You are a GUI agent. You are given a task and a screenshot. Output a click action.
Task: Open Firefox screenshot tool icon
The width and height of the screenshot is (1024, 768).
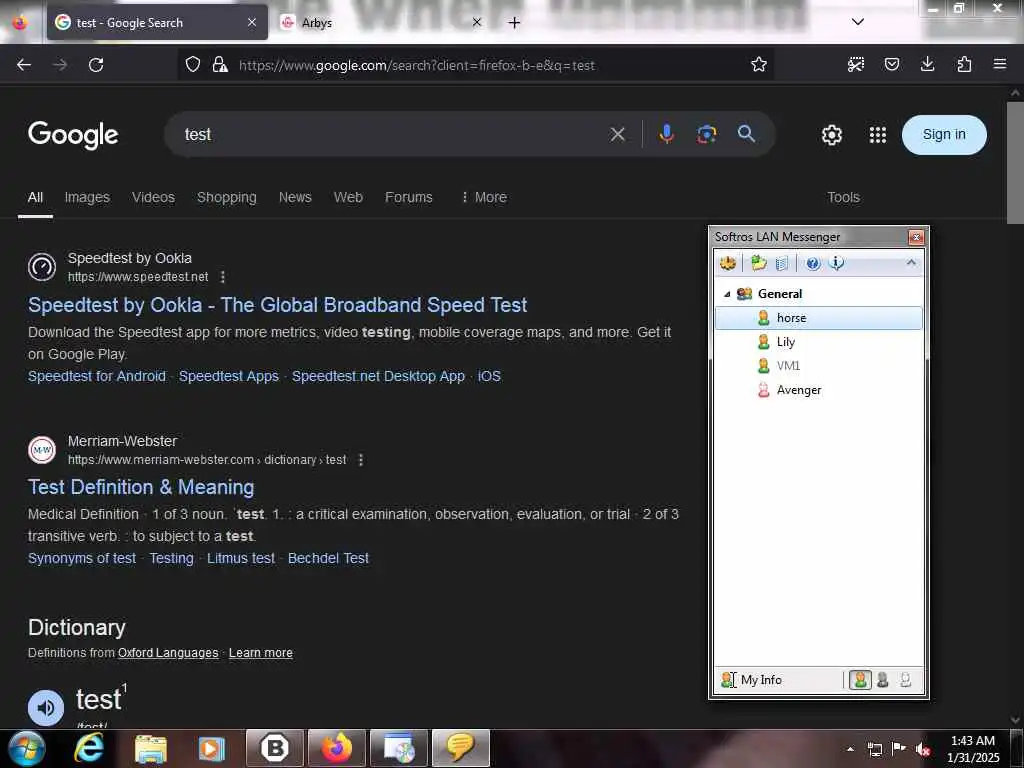click(x=856, y=65)
